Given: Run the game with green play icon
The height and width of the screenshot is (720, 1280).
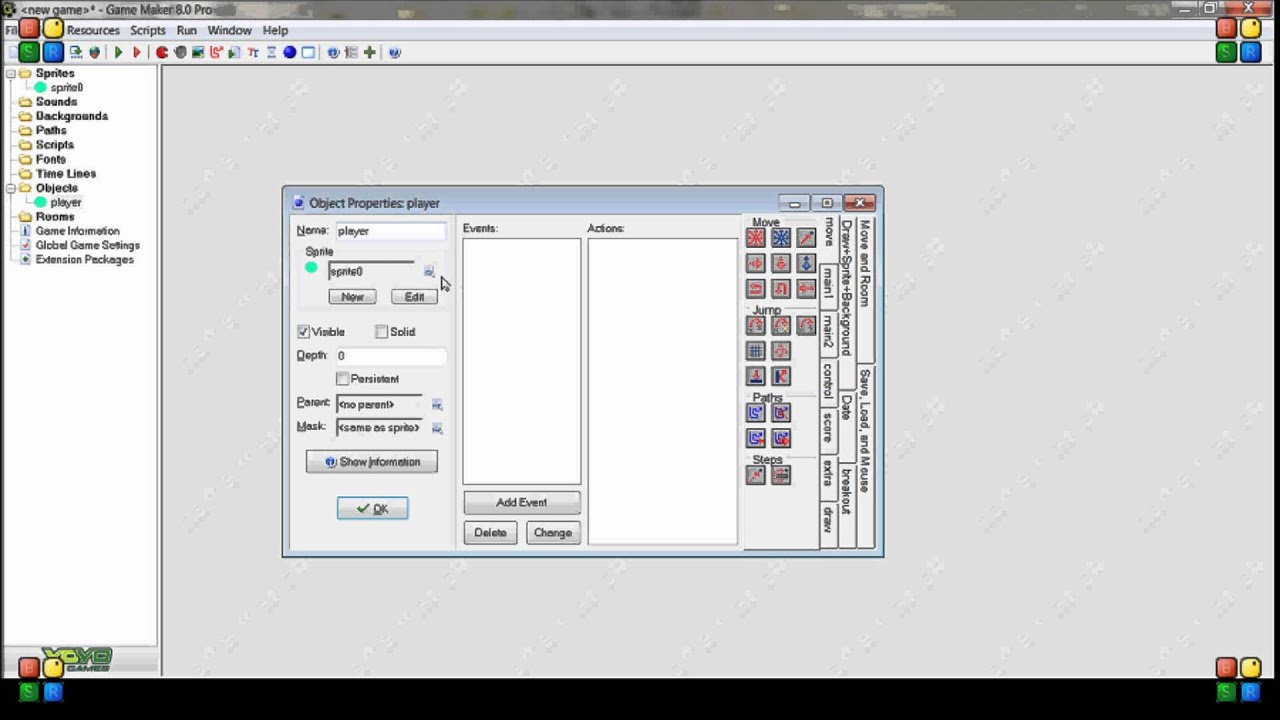Looking at the screenshot, I should tap(119, 52).
